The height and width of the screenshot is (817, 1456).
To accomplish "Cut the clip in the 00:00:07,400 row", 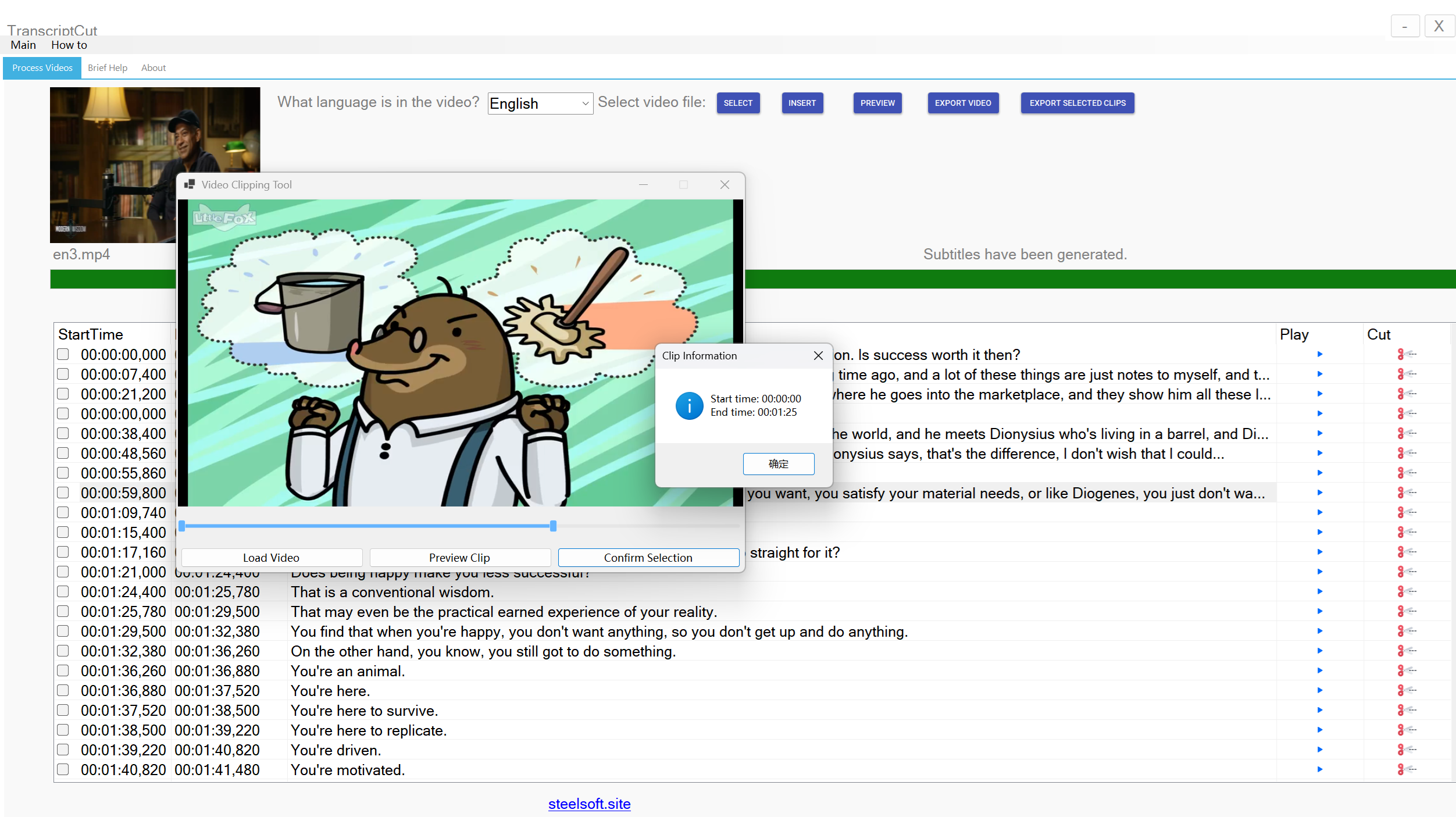I will point(1407,374).
